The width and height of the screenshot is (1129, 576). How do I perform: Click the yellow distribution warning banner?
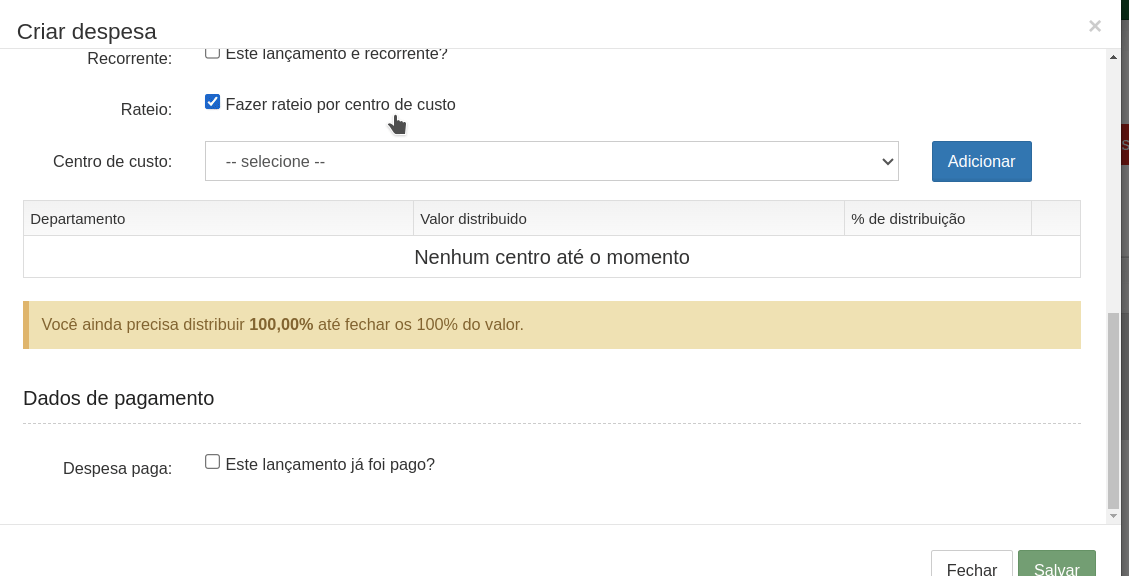(551, 325)
